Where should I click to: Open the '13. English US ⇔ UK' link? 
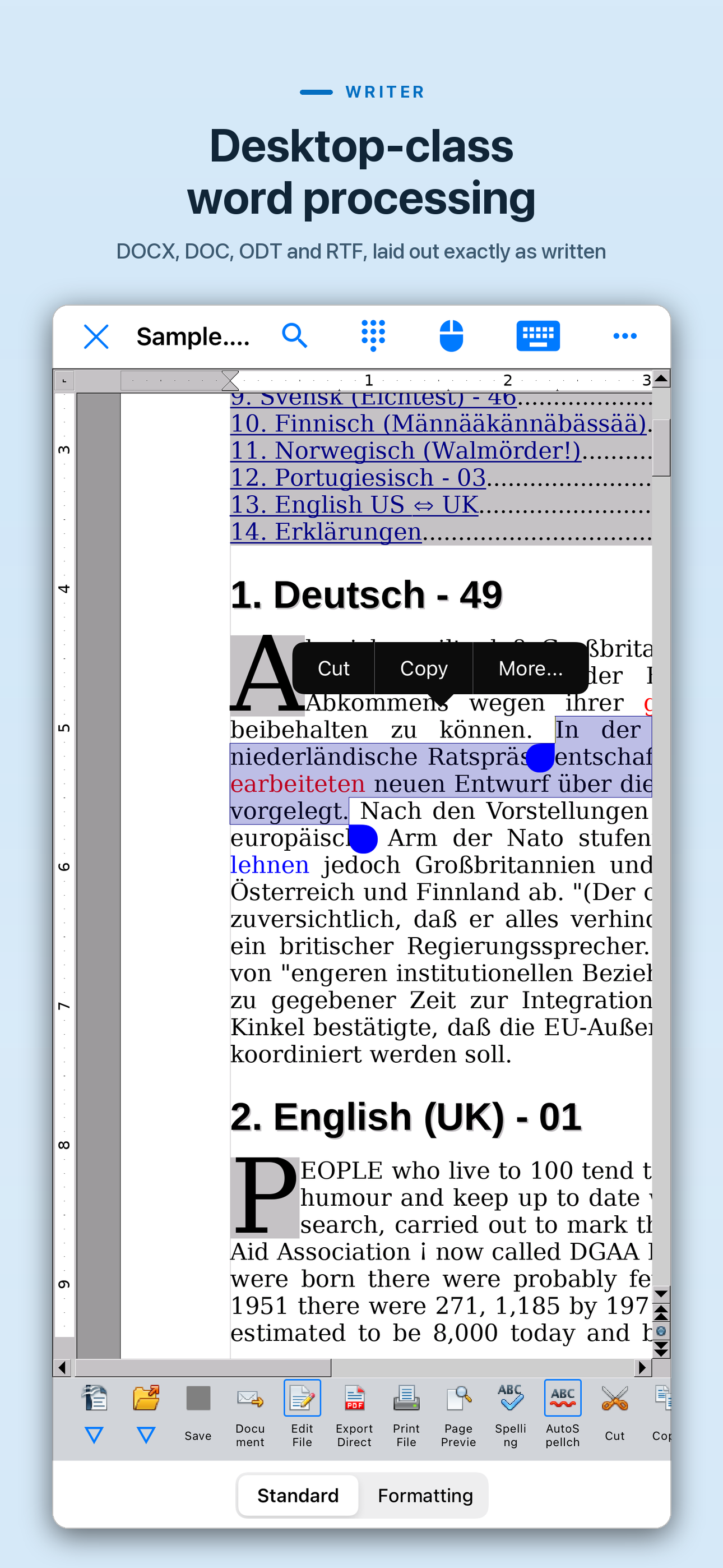pyautogui.click(x=354, y=505)
